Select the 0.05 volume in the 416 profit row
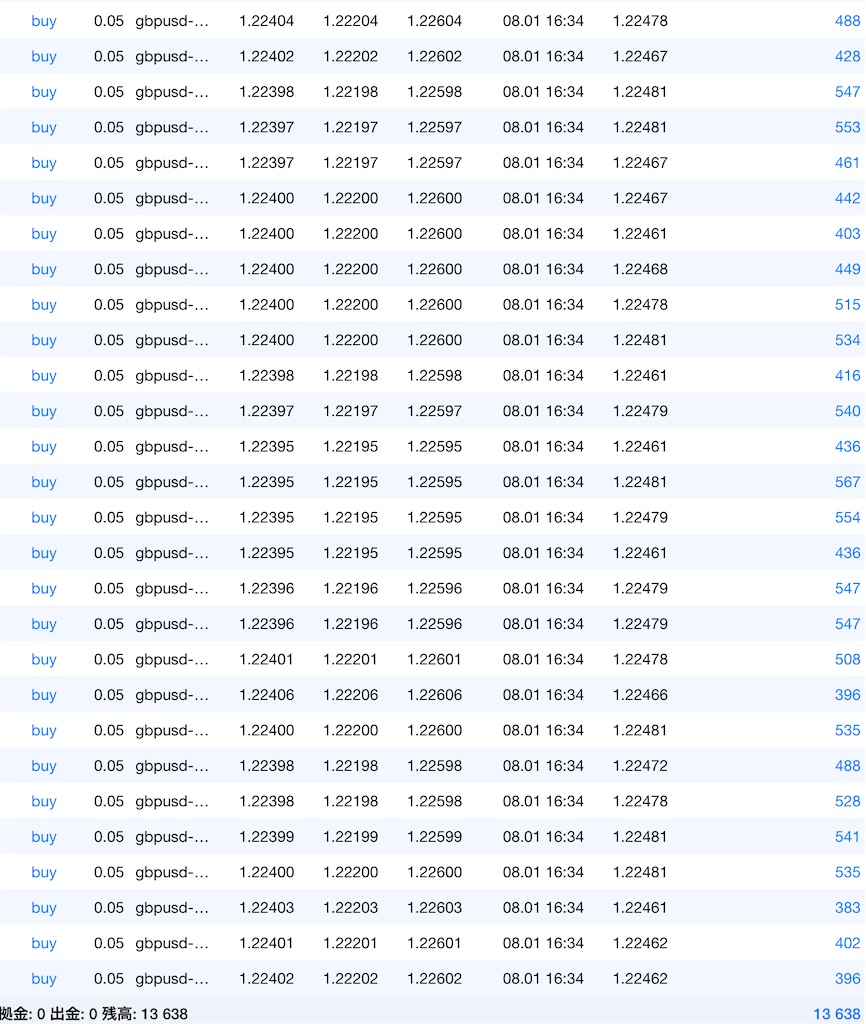 pos(108,376)
